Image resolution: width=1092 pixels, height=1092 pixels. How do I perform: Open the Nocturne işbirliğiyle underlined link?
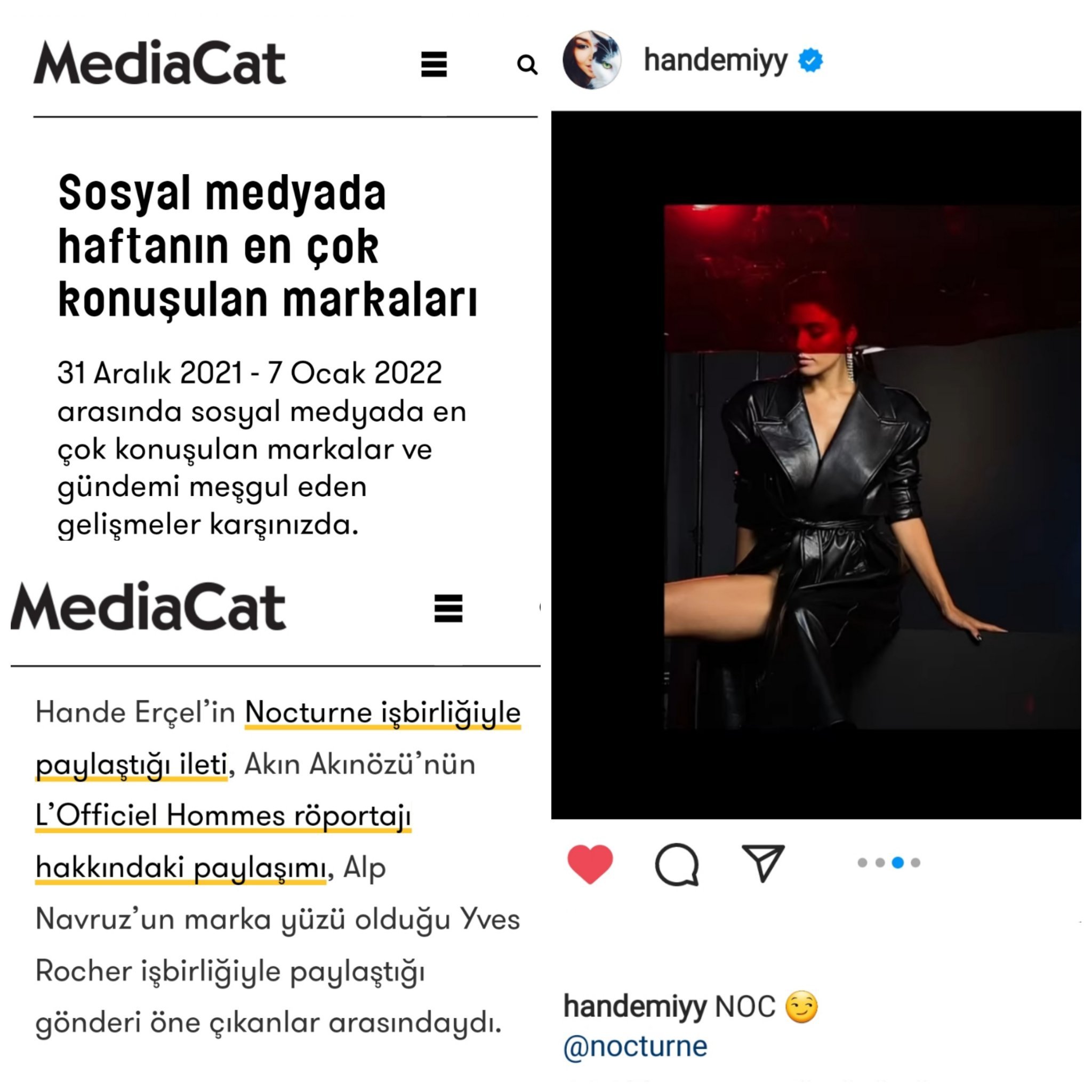click(383, 712)
